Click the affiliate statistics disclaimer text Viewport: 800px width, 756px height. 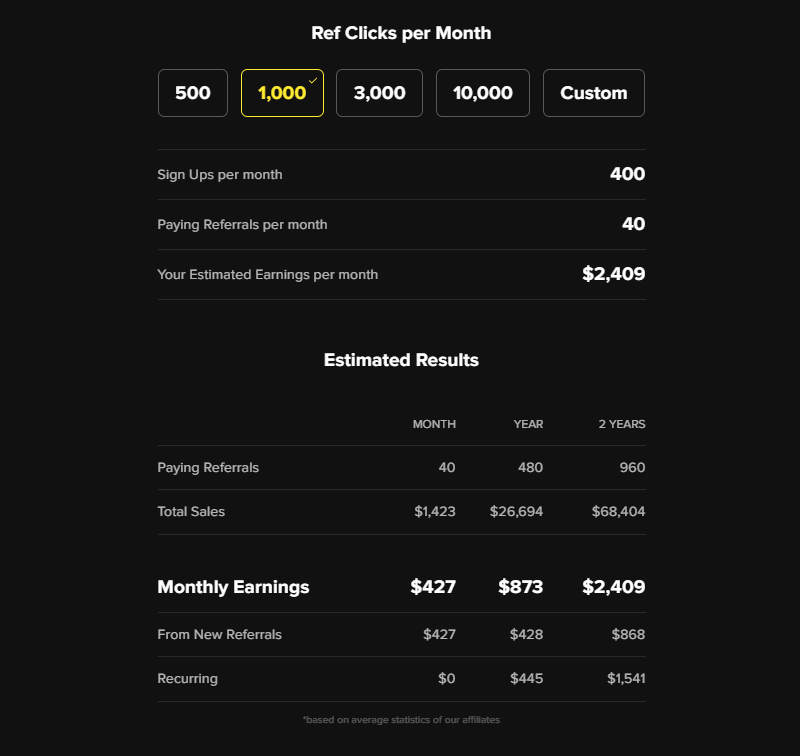coord(401,718)
